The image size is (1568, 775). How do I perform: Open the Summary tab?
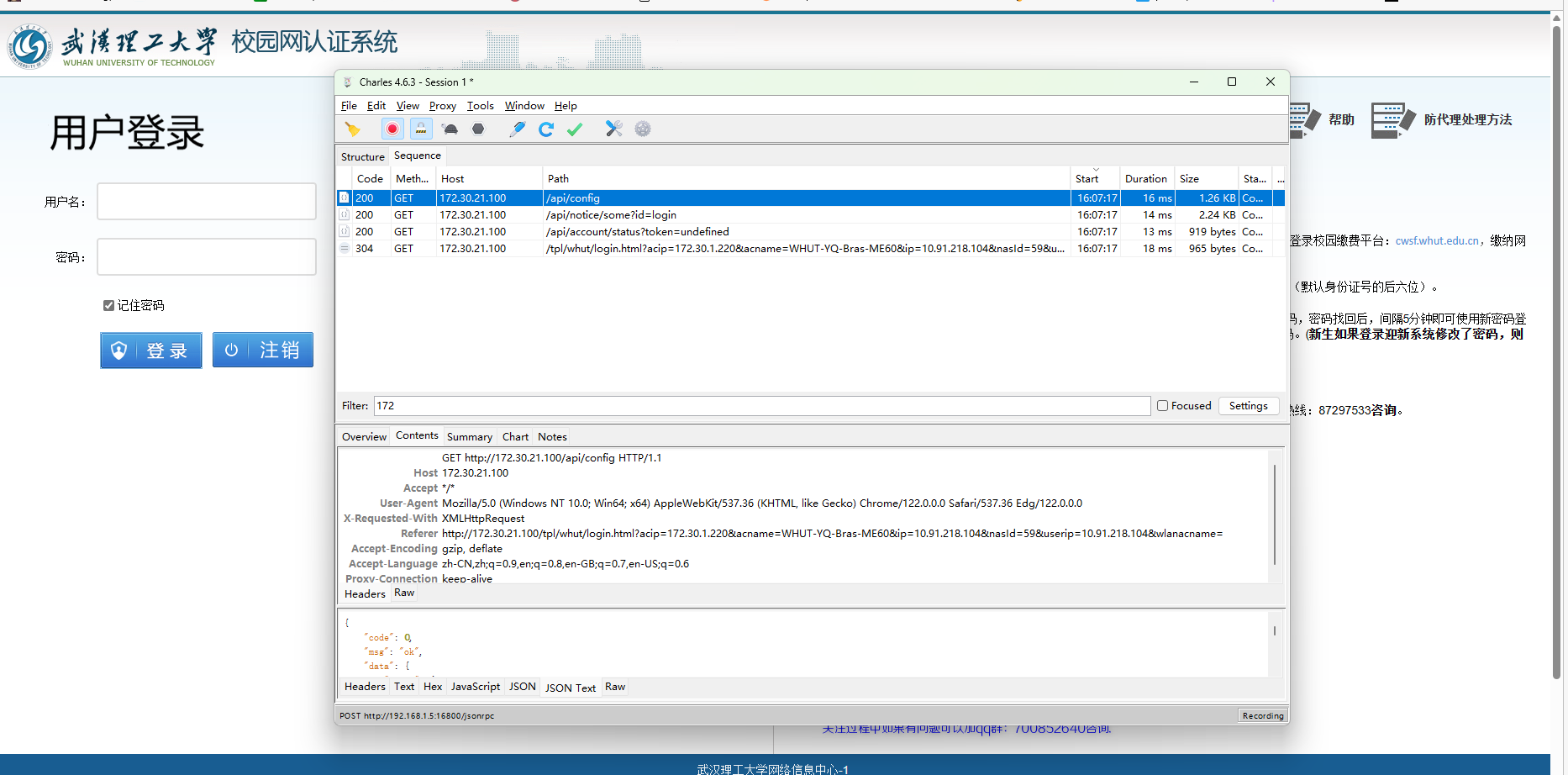point(469,436)
